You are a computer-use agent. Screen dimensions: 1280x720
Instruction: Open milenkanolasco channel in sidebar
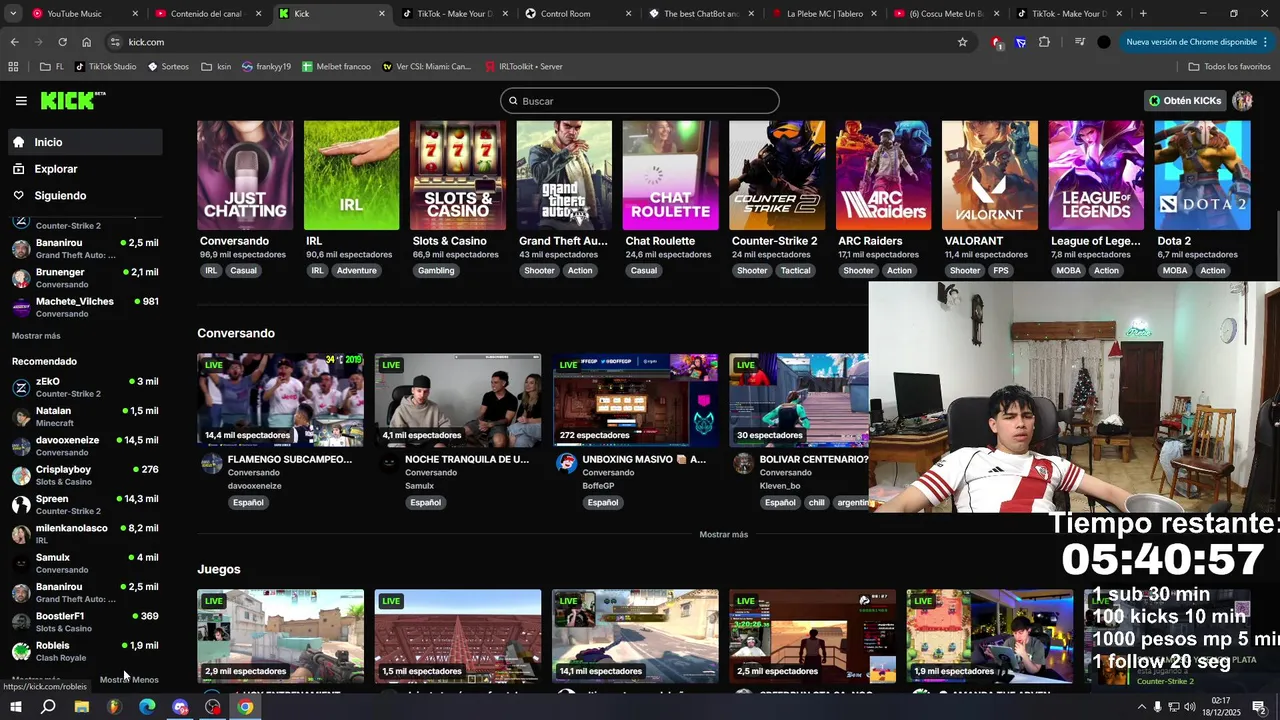click(x=84, y=534)
